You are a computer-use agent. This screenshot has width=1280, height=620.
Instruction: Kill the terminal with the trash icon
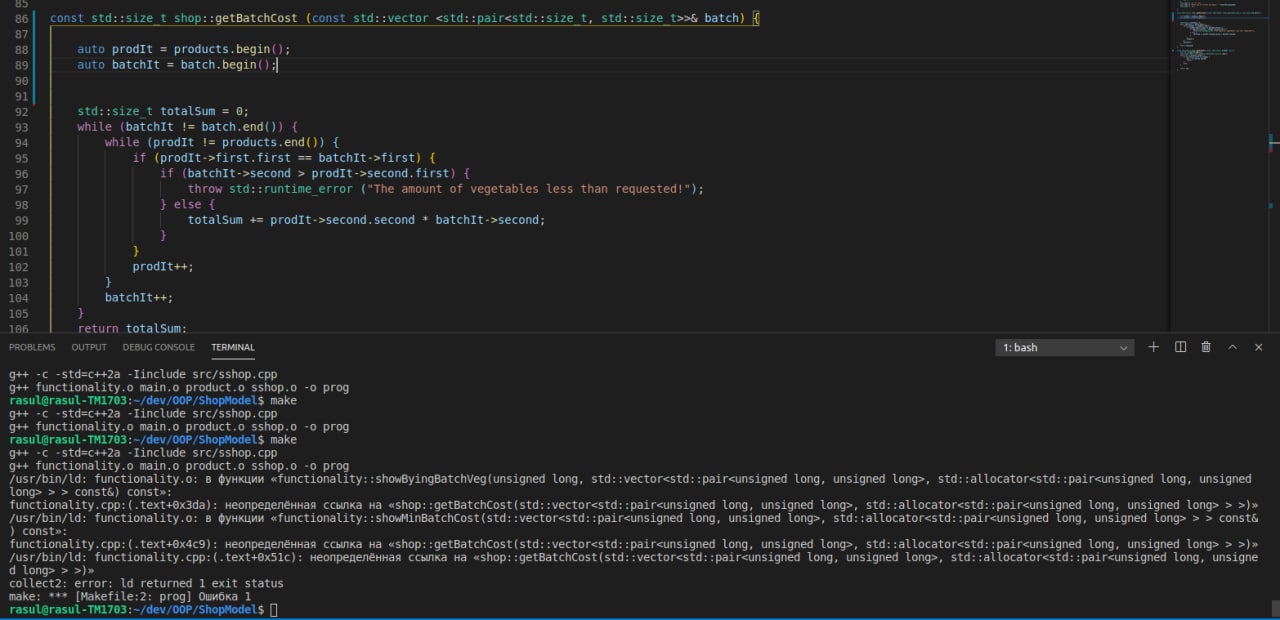pos(1206,347)
